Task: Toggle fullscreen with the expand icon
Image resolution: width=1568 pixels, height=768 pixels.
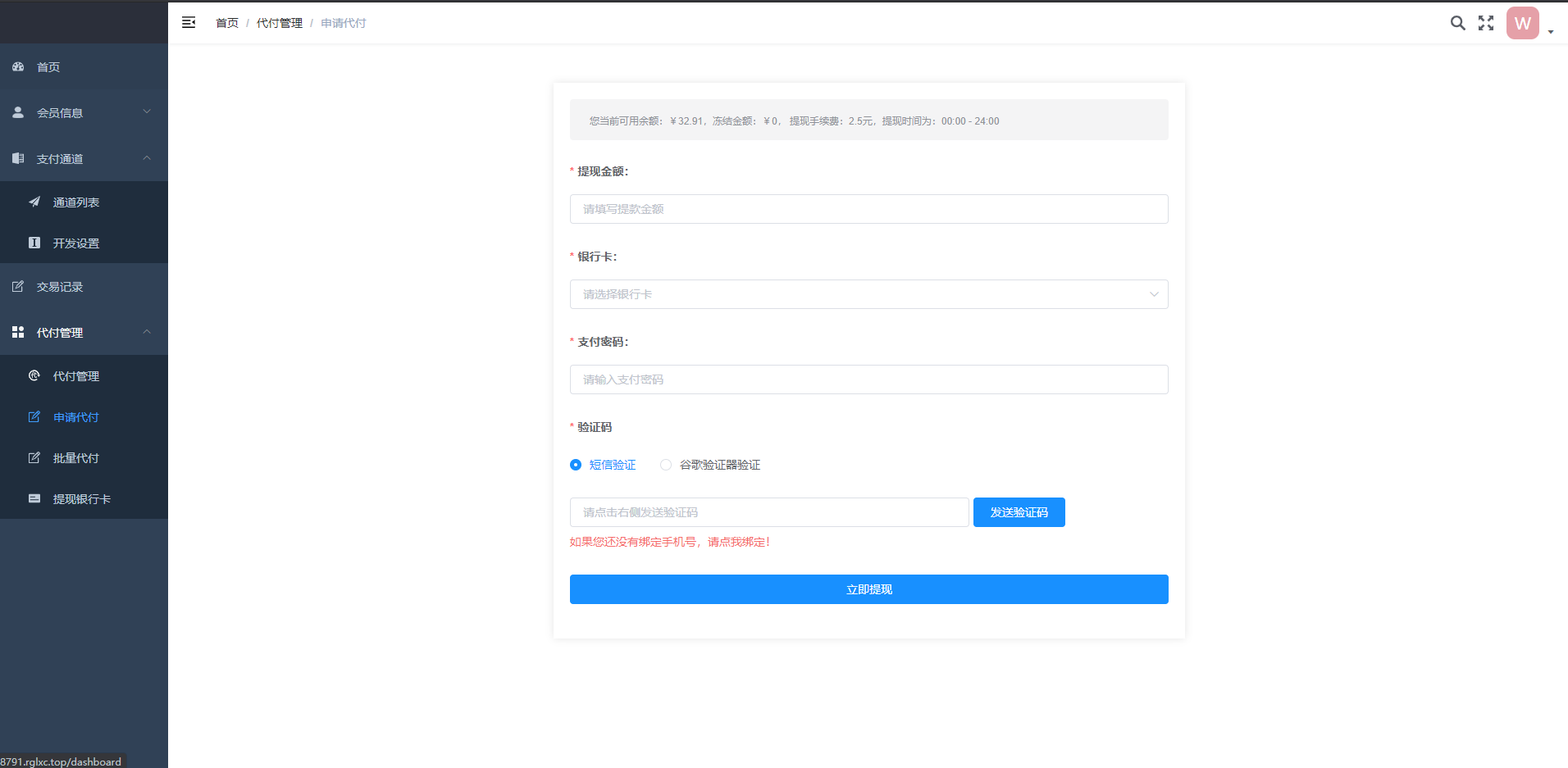Action: tap(1486, 23)
